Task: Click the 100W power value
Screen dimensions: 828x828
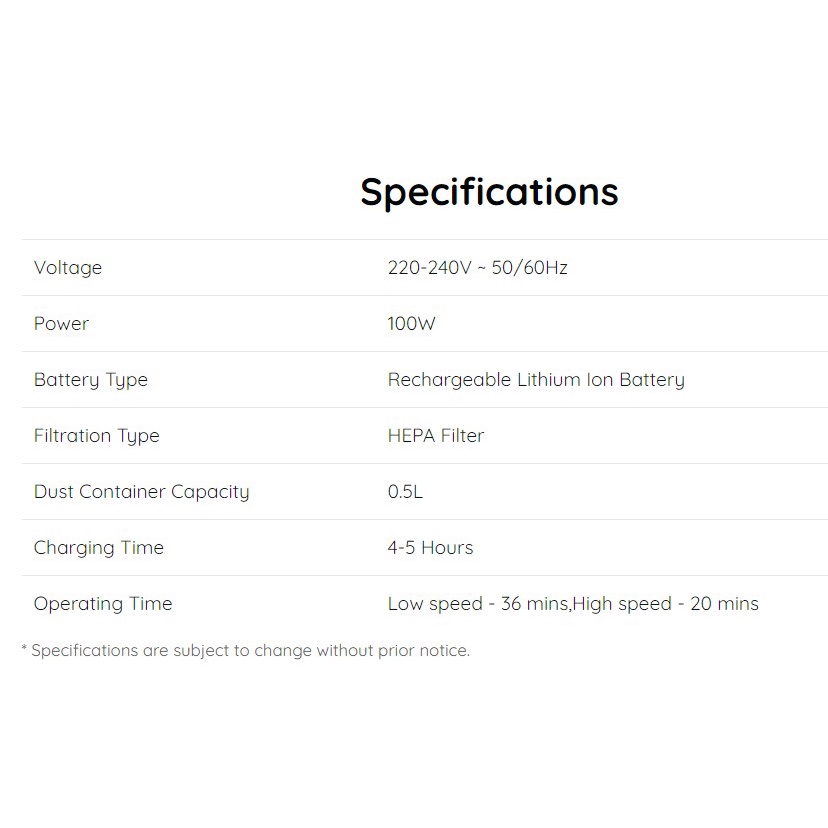Action: pos(412,324)
